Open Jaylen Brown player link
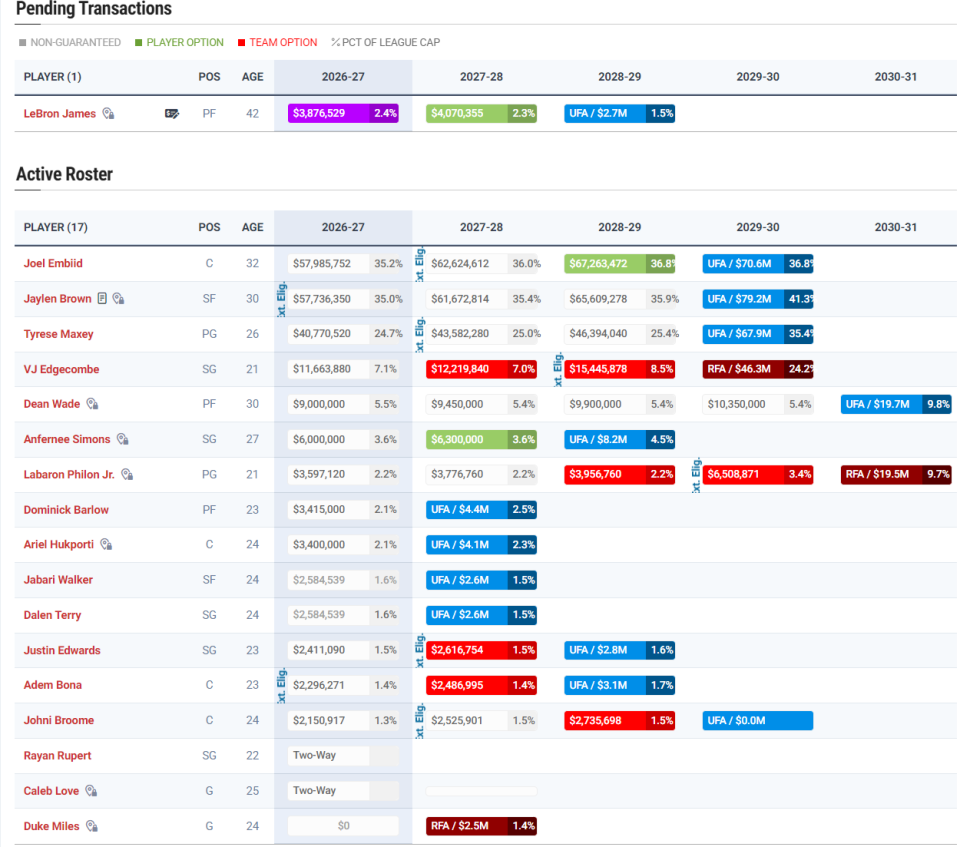This screenshot has height=847, width=960. click(x=57, y=298)
